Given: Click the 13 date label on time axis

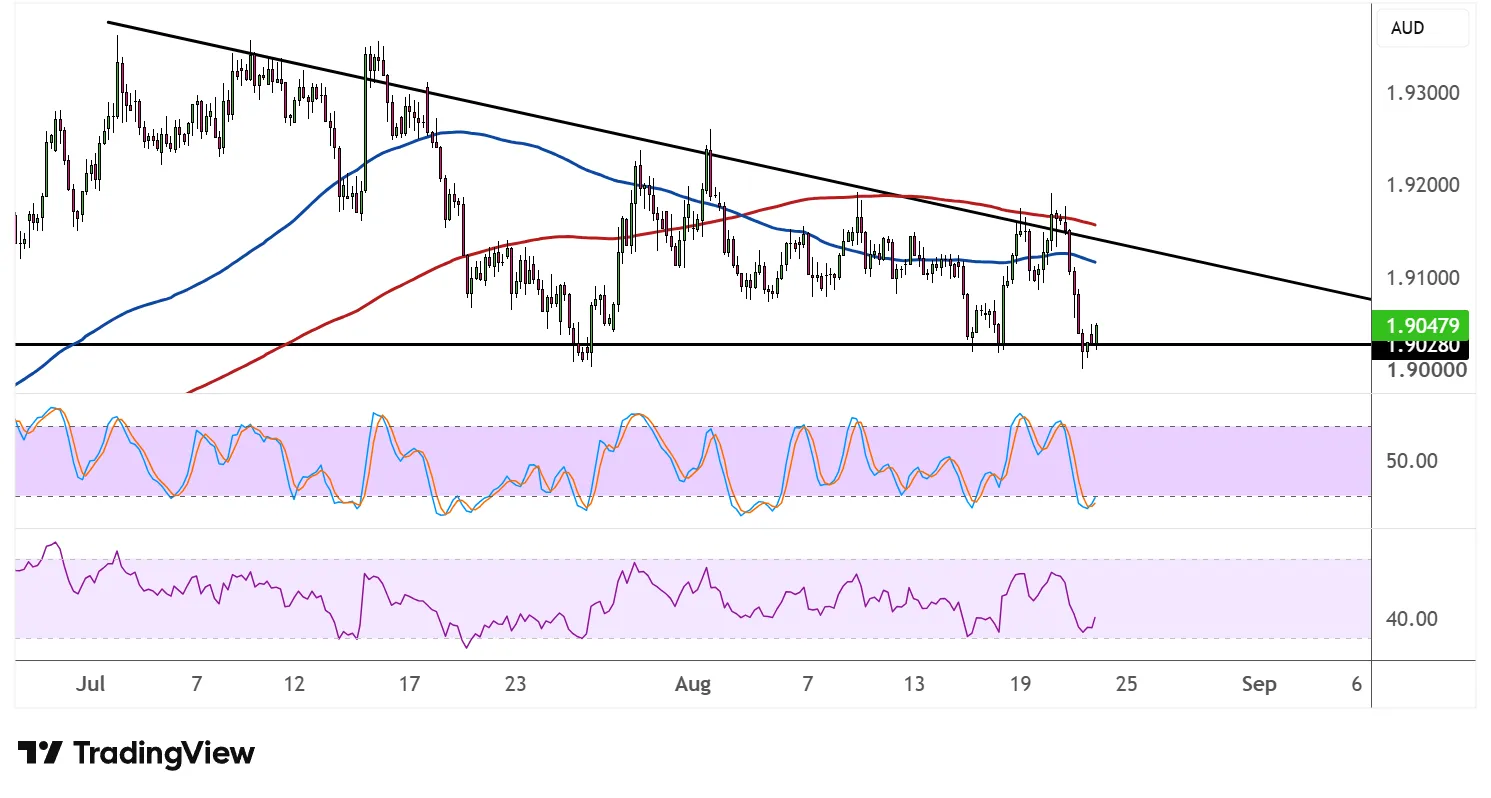Looking at the screenshot, I should tap(913, 685).
